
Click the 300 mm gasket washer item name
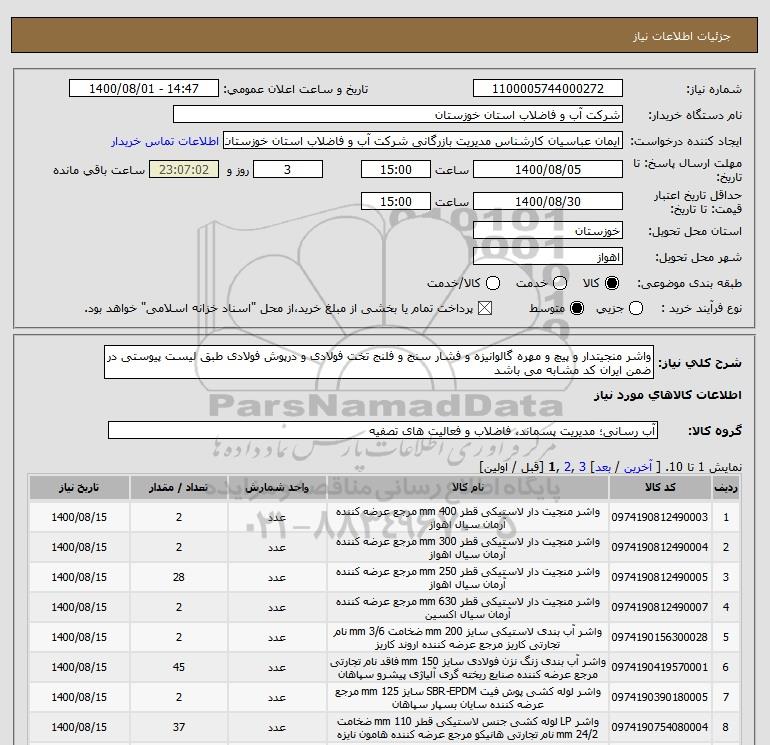tap(468, 548)
